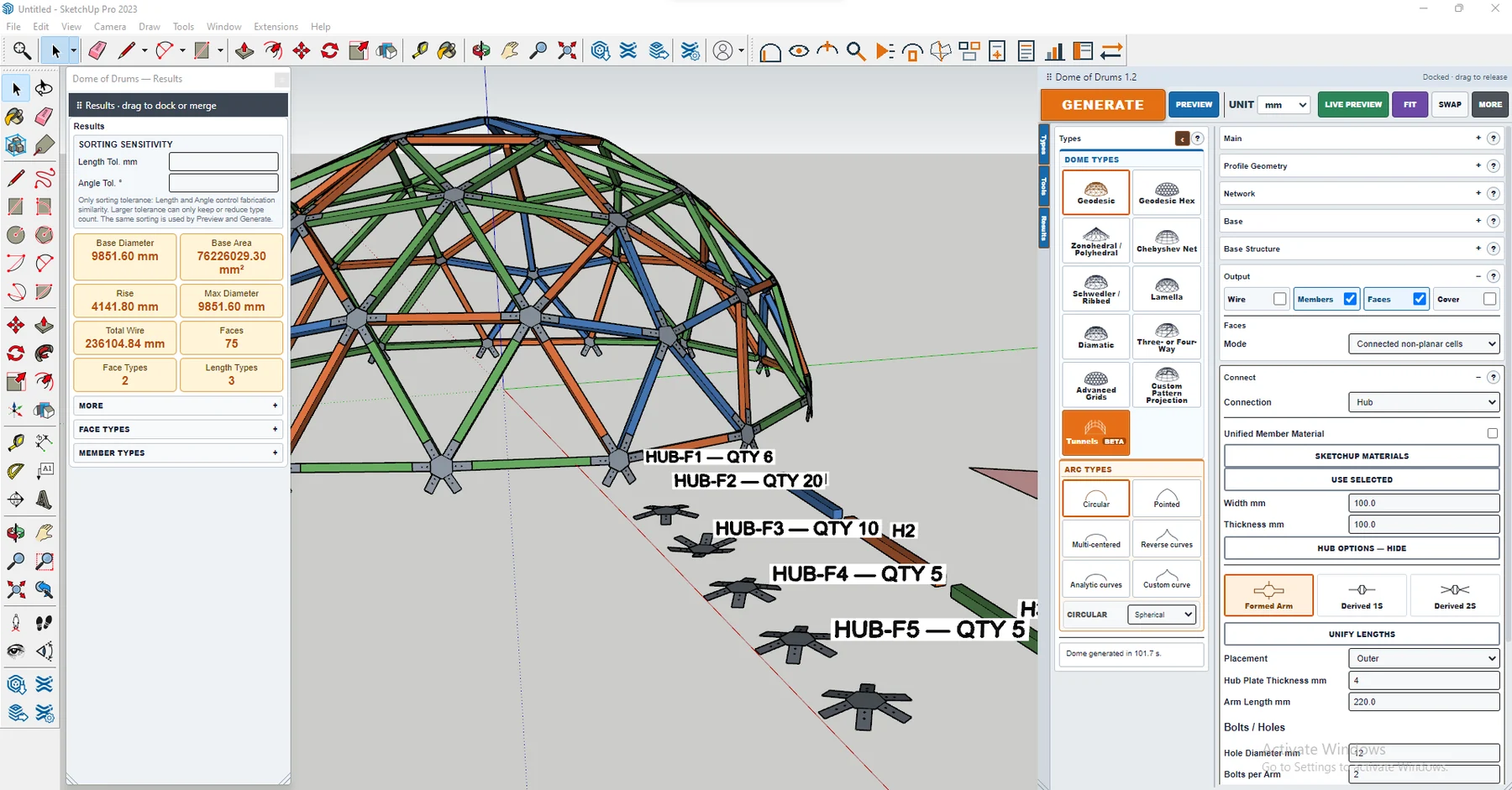Open the user account icon
This screenshot has height=790, width=1512.
point(722,51)
